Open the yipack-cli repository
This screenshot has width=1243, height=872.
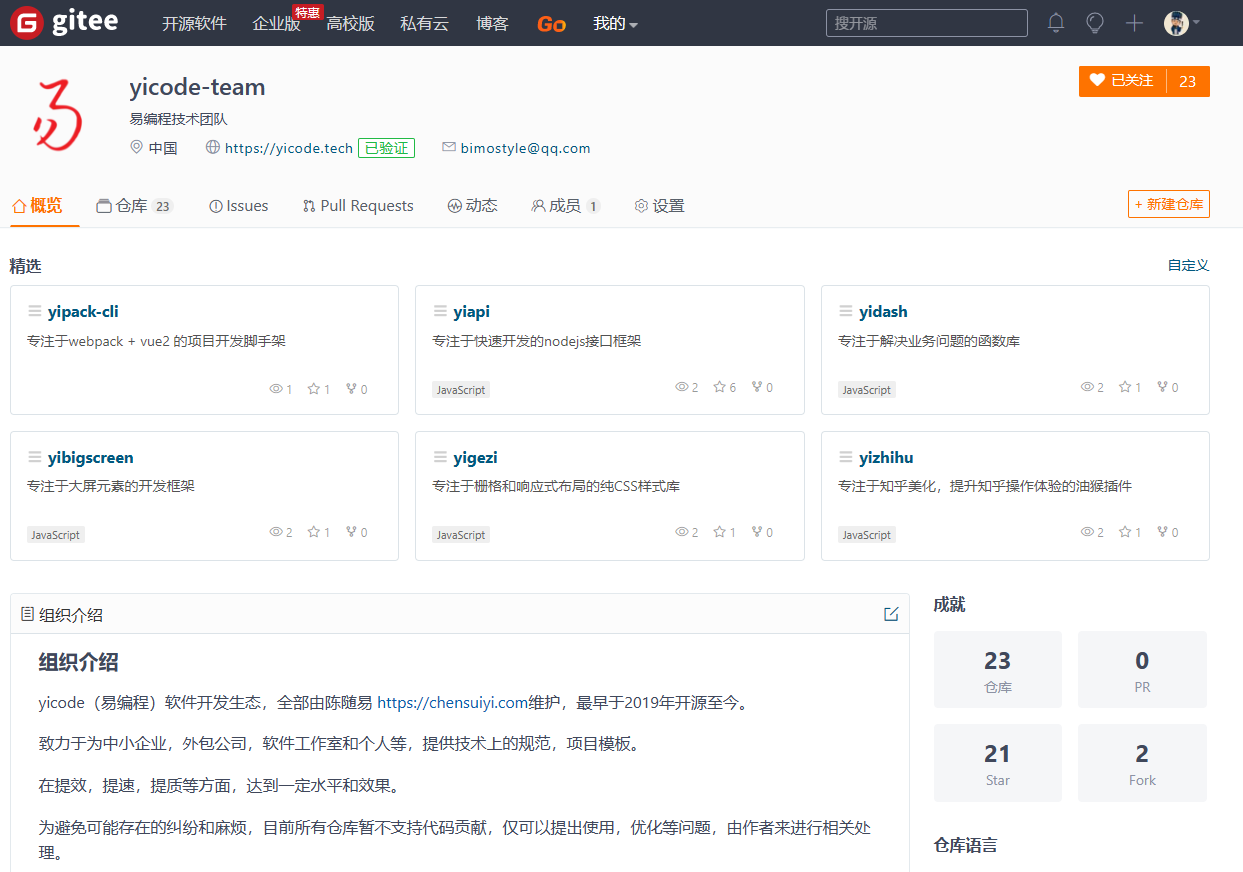pos(83,312)
